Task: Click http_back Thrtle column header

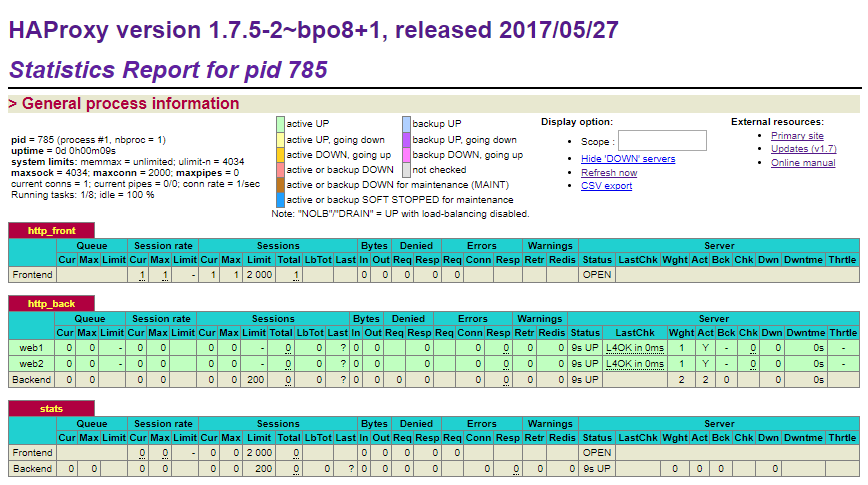Action: pos(843,333)
